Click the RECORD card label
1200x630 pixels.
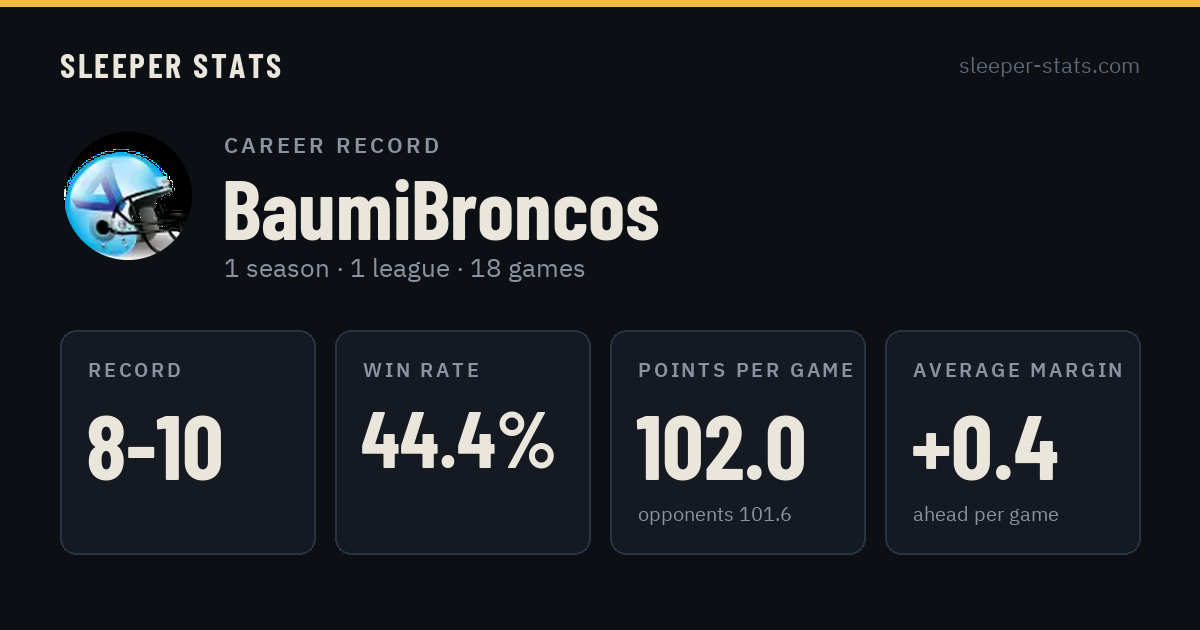pyautogui.click(x=135, y=370)
